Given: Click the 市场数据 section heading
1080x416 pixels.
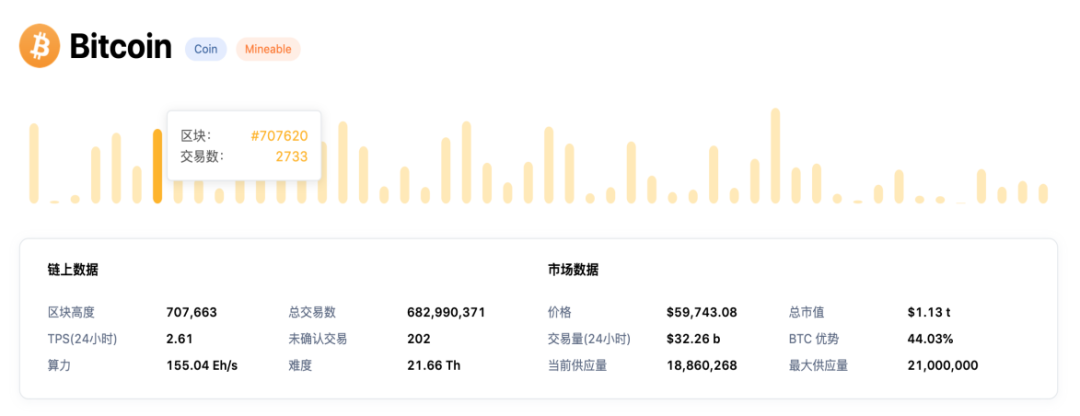Looking at the screenshot, I should pos(573,270).
